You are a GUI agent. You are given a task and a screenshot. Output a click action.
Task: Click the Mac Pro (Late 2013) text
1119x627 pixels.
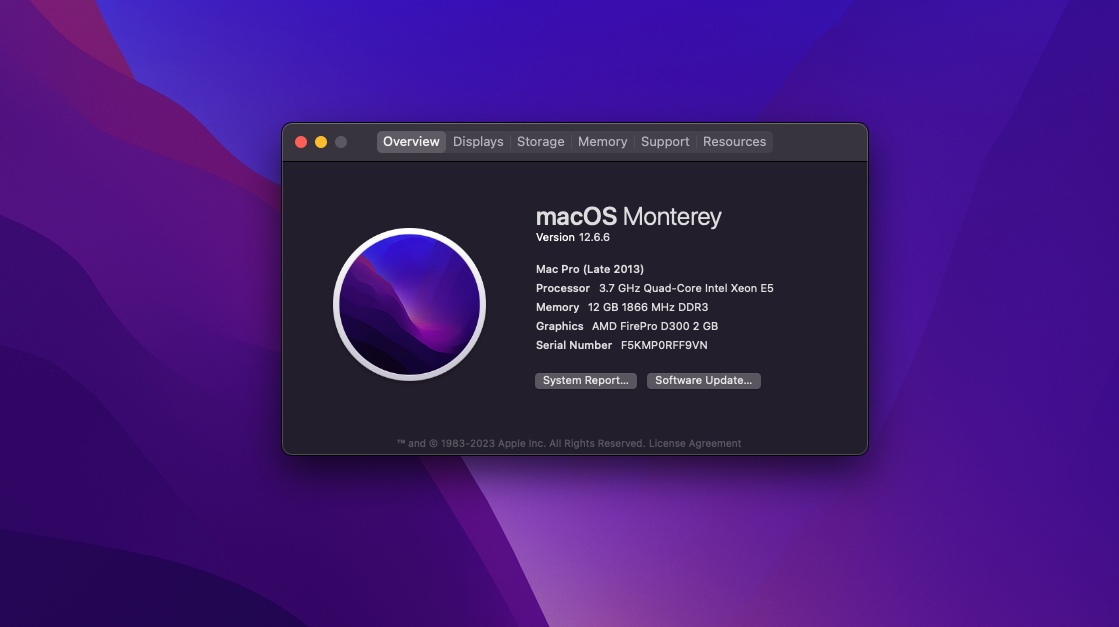(x=589, y=269)
